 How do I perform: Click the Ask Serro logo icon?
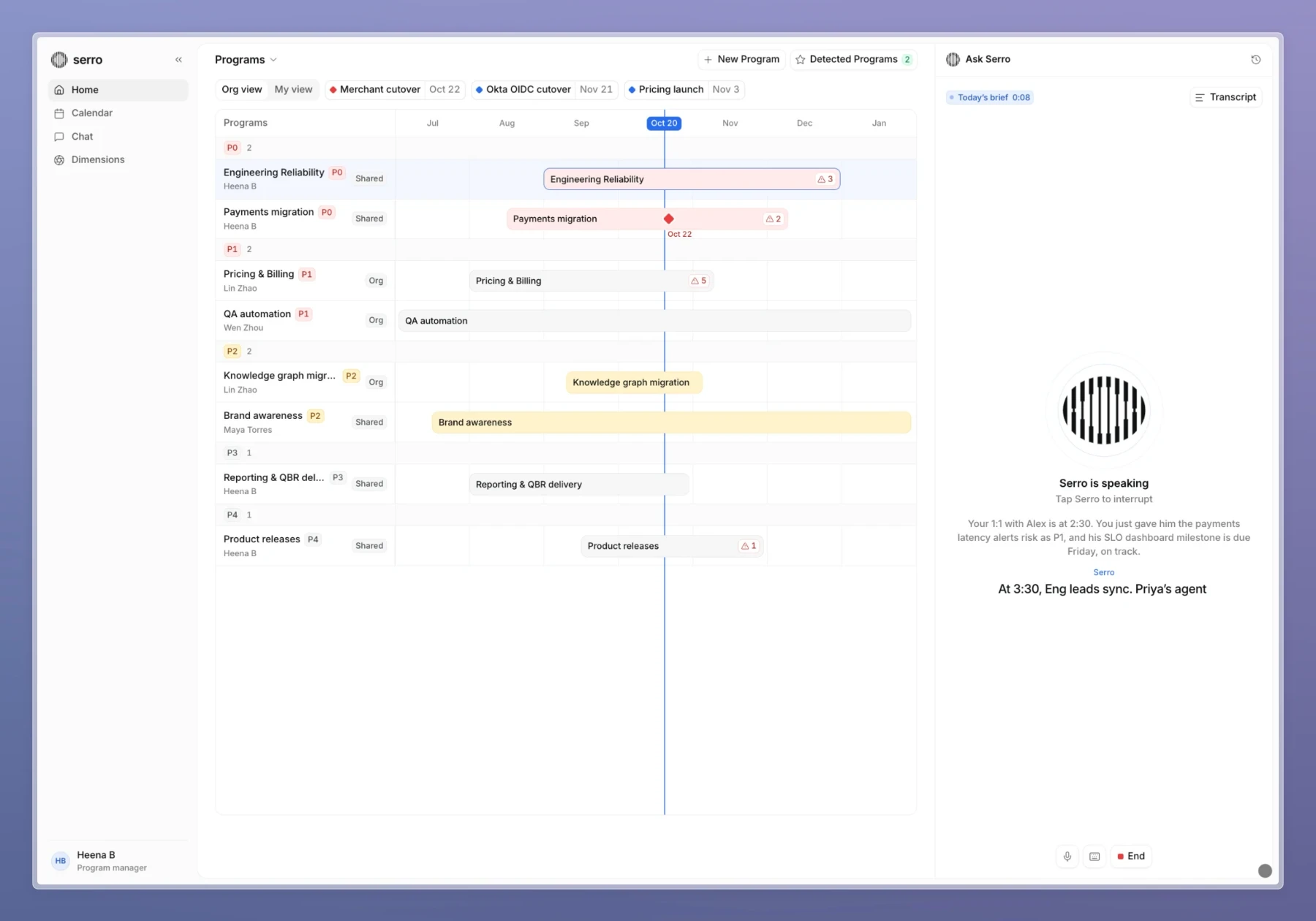(953, 60)
